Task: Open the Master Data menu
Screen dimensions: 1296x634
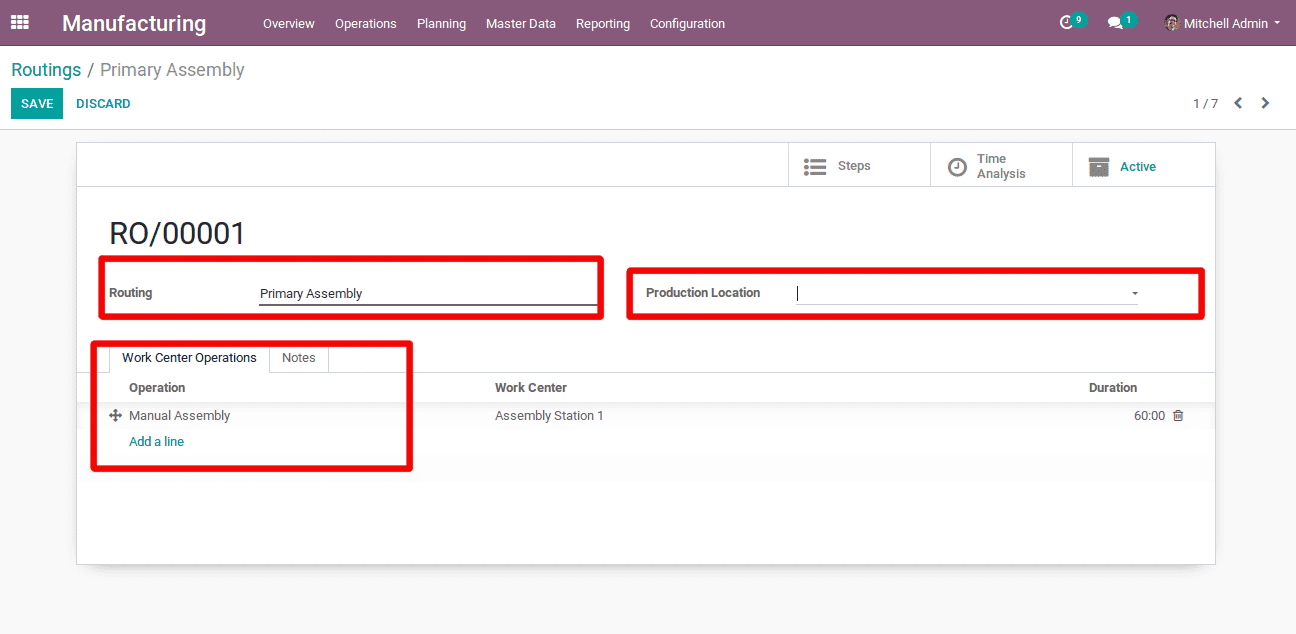Action: (x=521, y=23)
